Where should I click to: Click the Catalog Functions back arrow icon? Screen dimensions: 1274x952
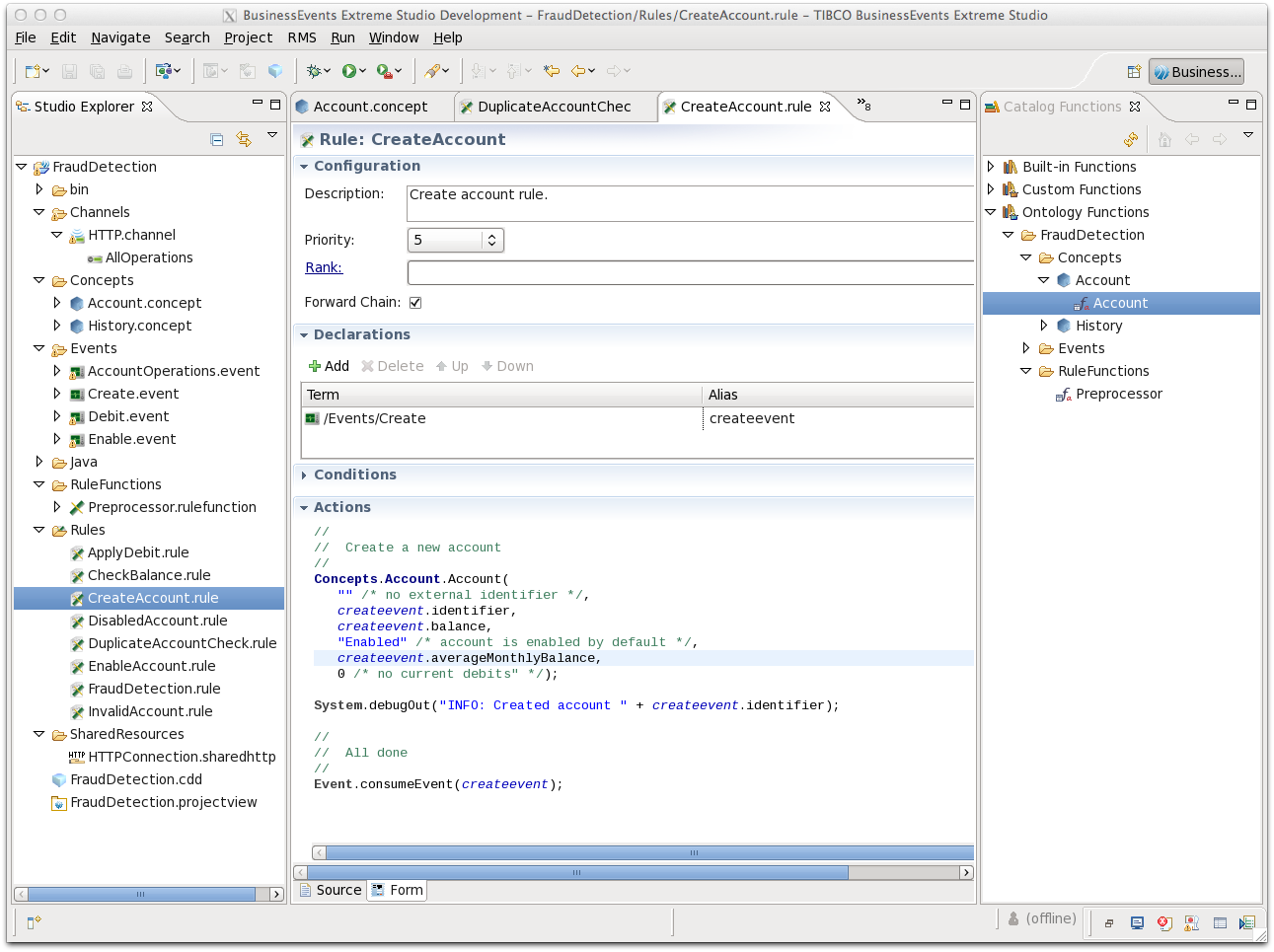click(1192, 140)
